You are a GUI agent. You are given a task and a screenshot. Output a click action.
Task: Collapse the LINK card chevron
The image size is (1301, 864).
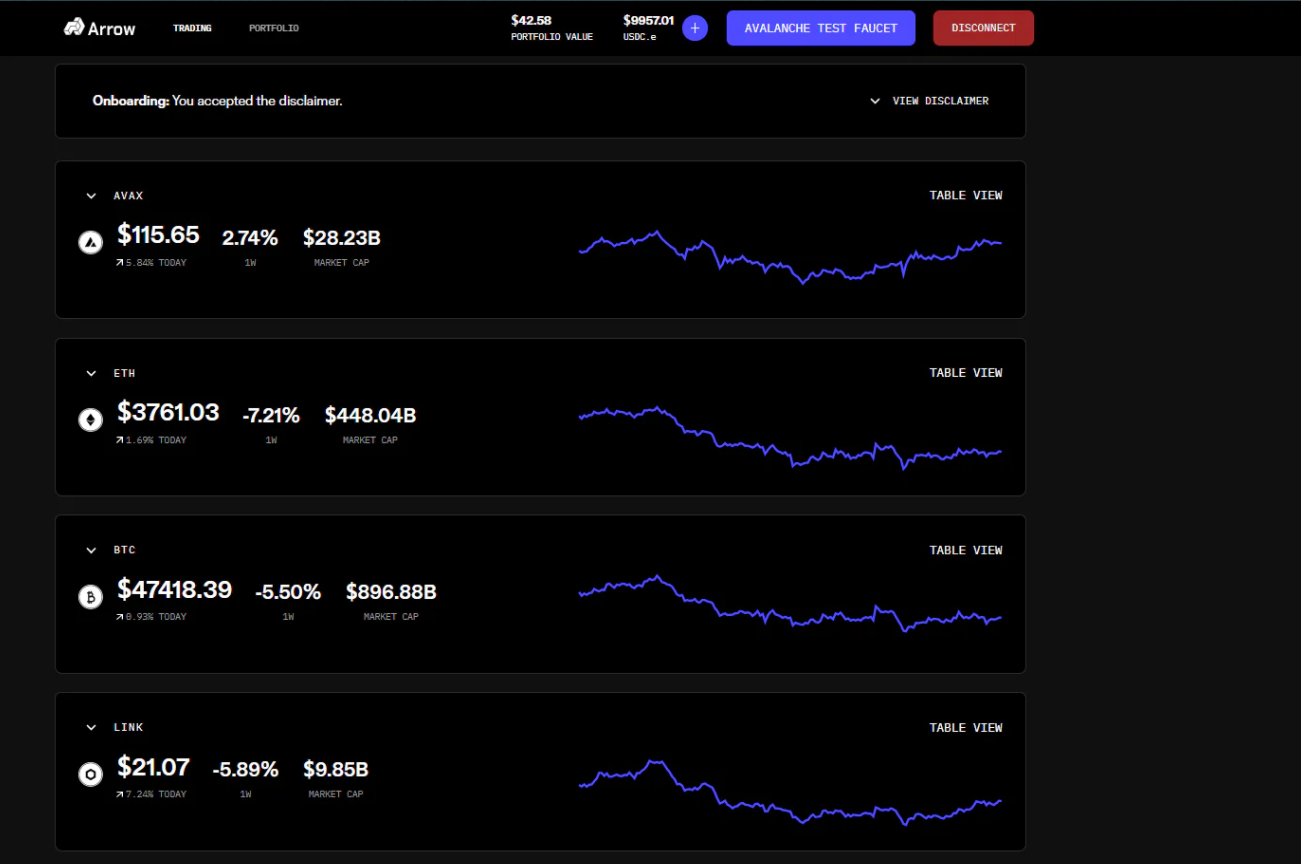coord(91,728)
